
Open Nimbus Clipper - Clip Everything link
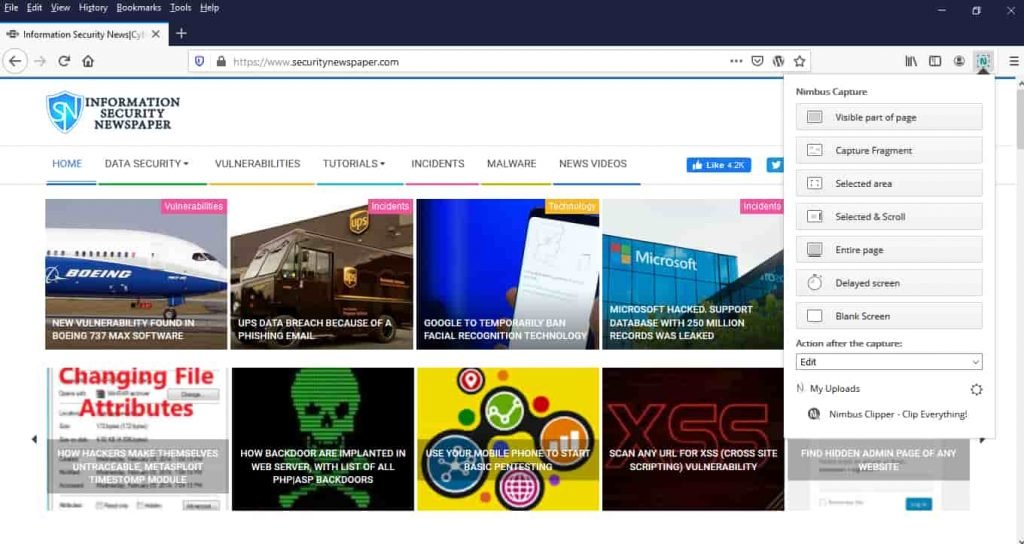tap(898, 414)
